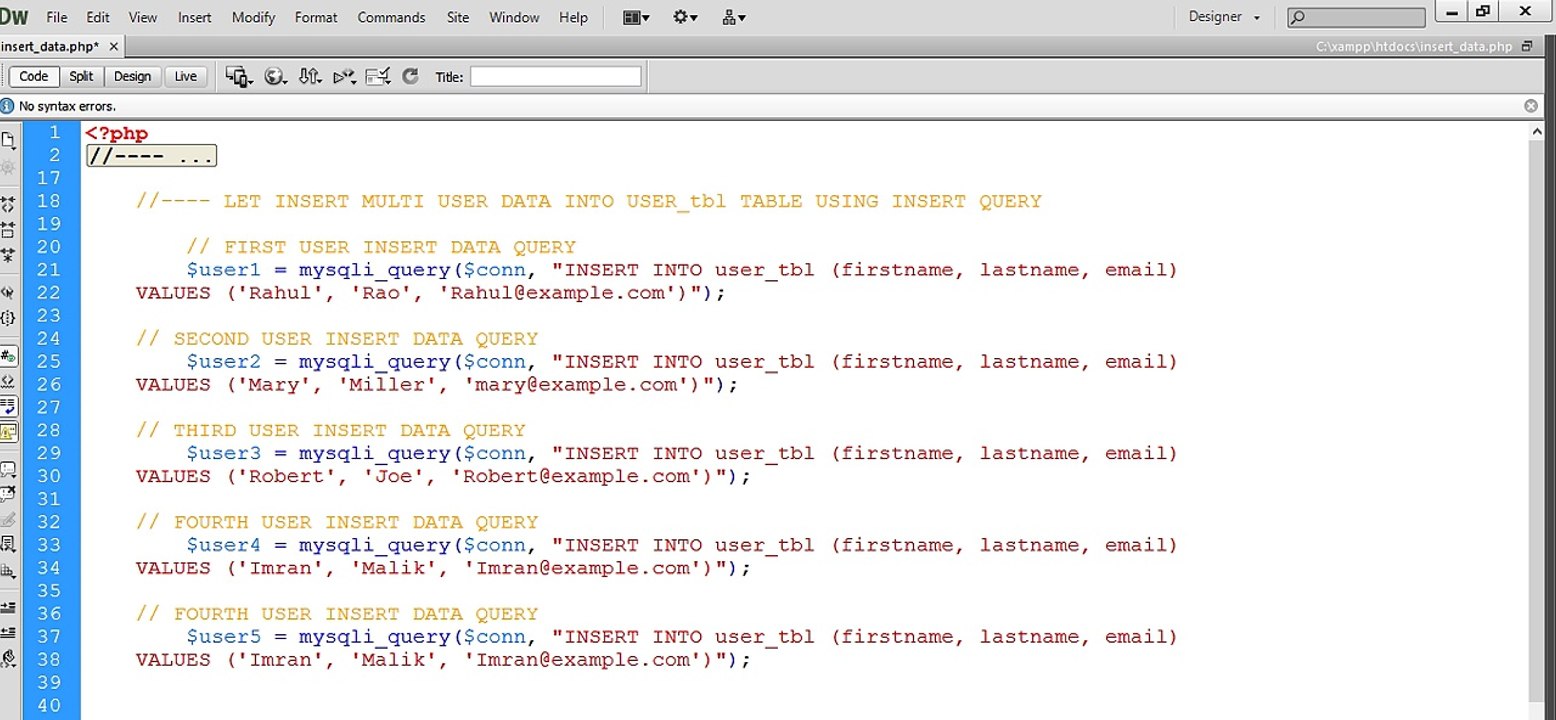The height and width of the screenshot is (720, 1556).
Task: Switch to Design view
Action: (x=132, y=76)
